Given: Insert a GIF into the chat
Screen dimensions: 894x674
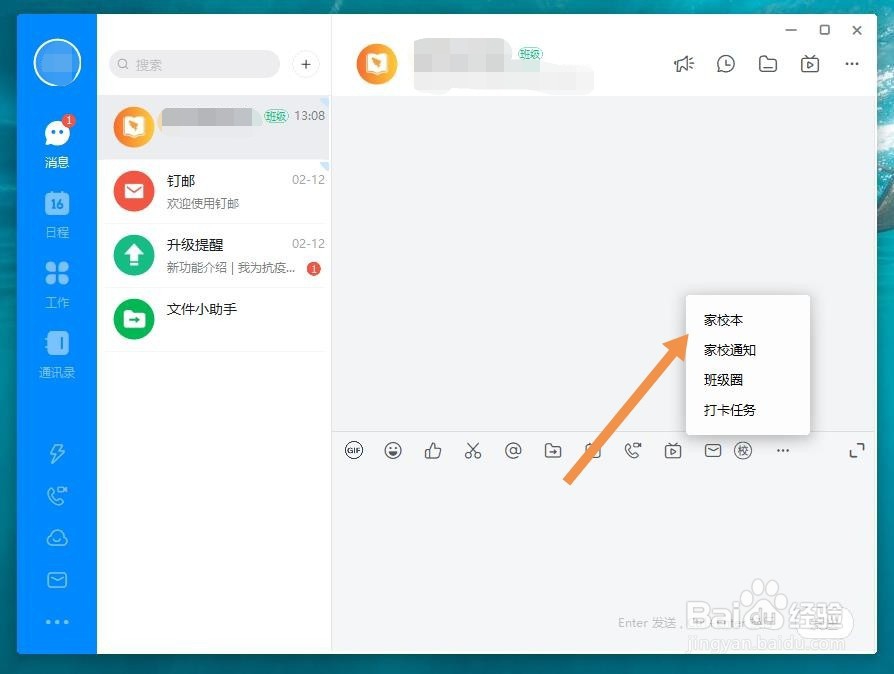Looking at the screenshot, I should click(354, 451).
